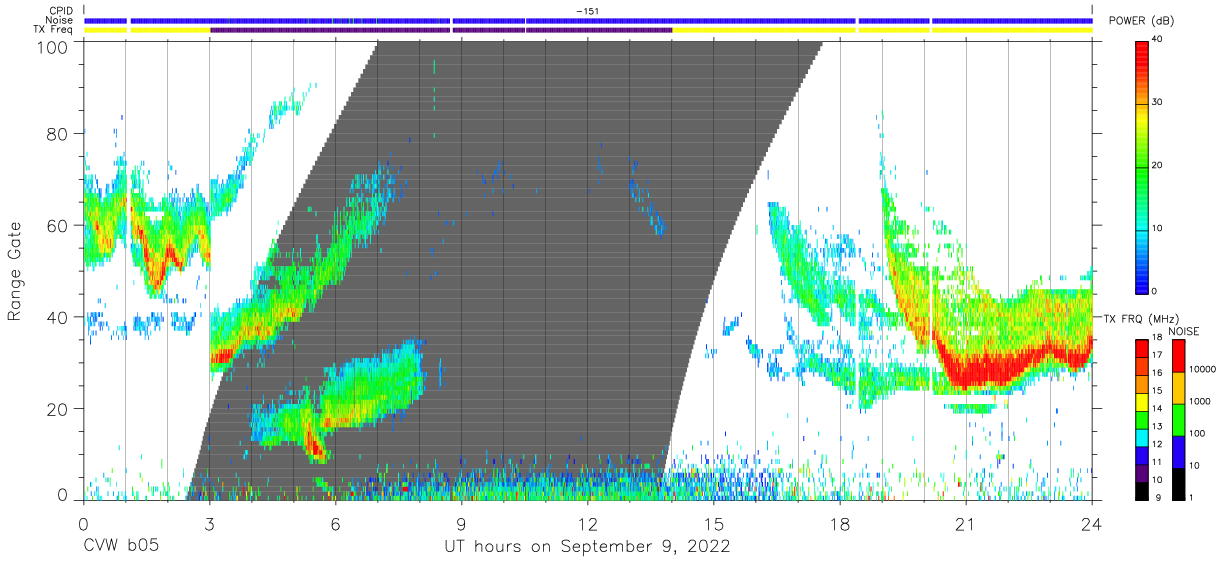This screenshot has height=567, width=1228.
Task: Click the 1000 label on the noise legend
Action: pos(1199,403)
